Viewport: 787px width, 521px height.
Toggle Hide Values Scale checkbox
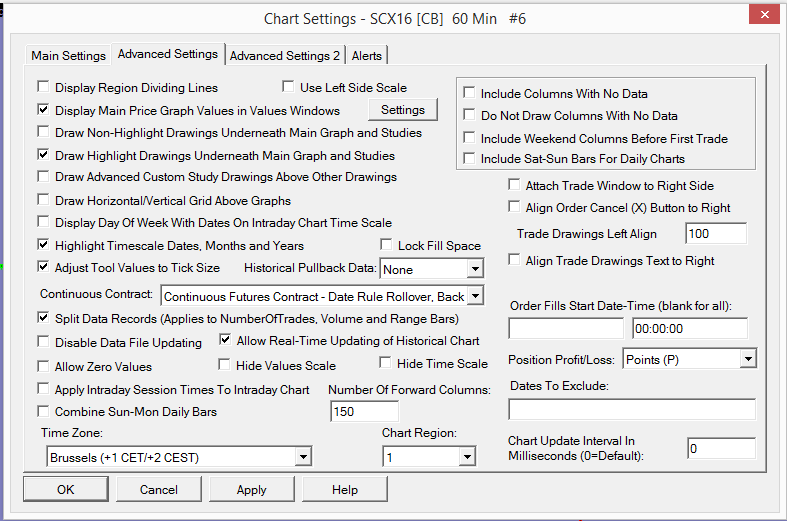coord(224,364)
